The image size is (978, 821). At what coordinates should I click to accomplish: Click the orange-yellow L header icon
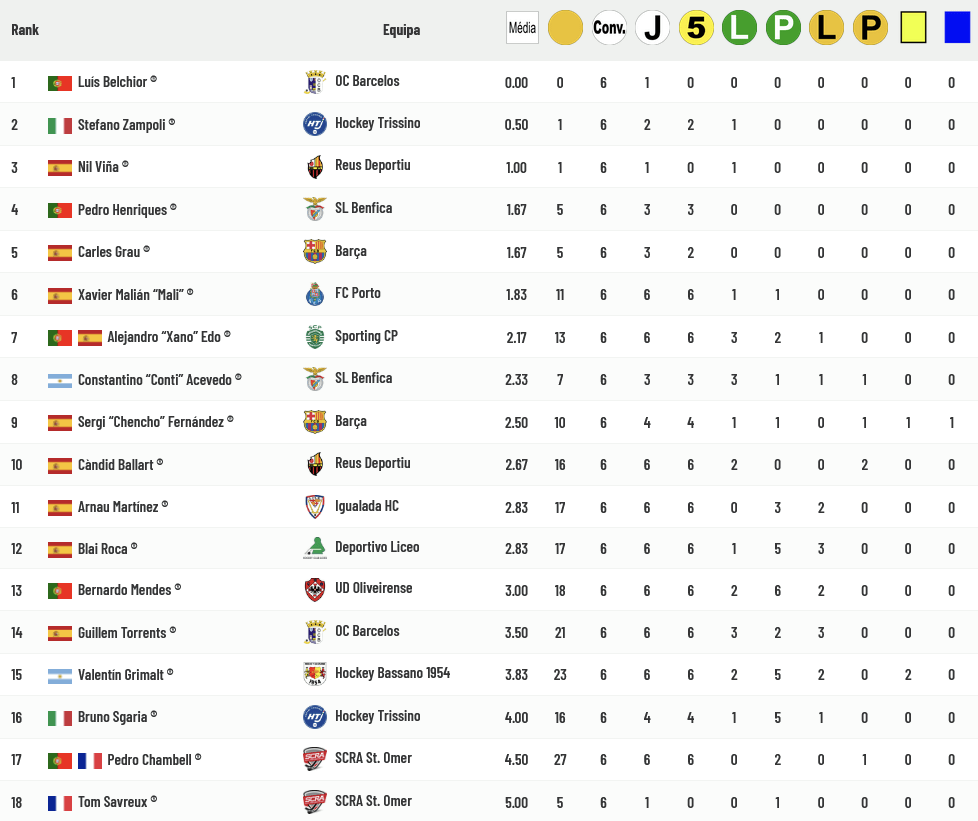click(826, 28)
